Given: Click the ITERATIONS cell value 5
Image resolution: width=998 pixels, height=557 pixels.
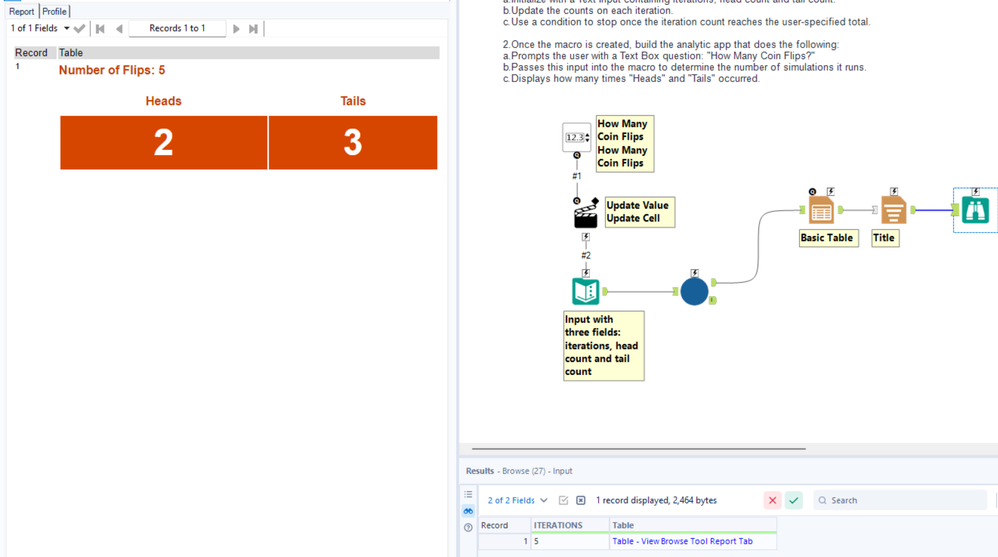Looking at the screenshot, I should (570, 541).
